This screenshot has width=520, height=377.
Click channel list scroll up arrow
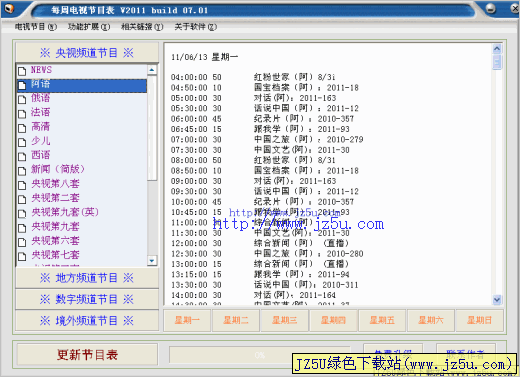152,70
